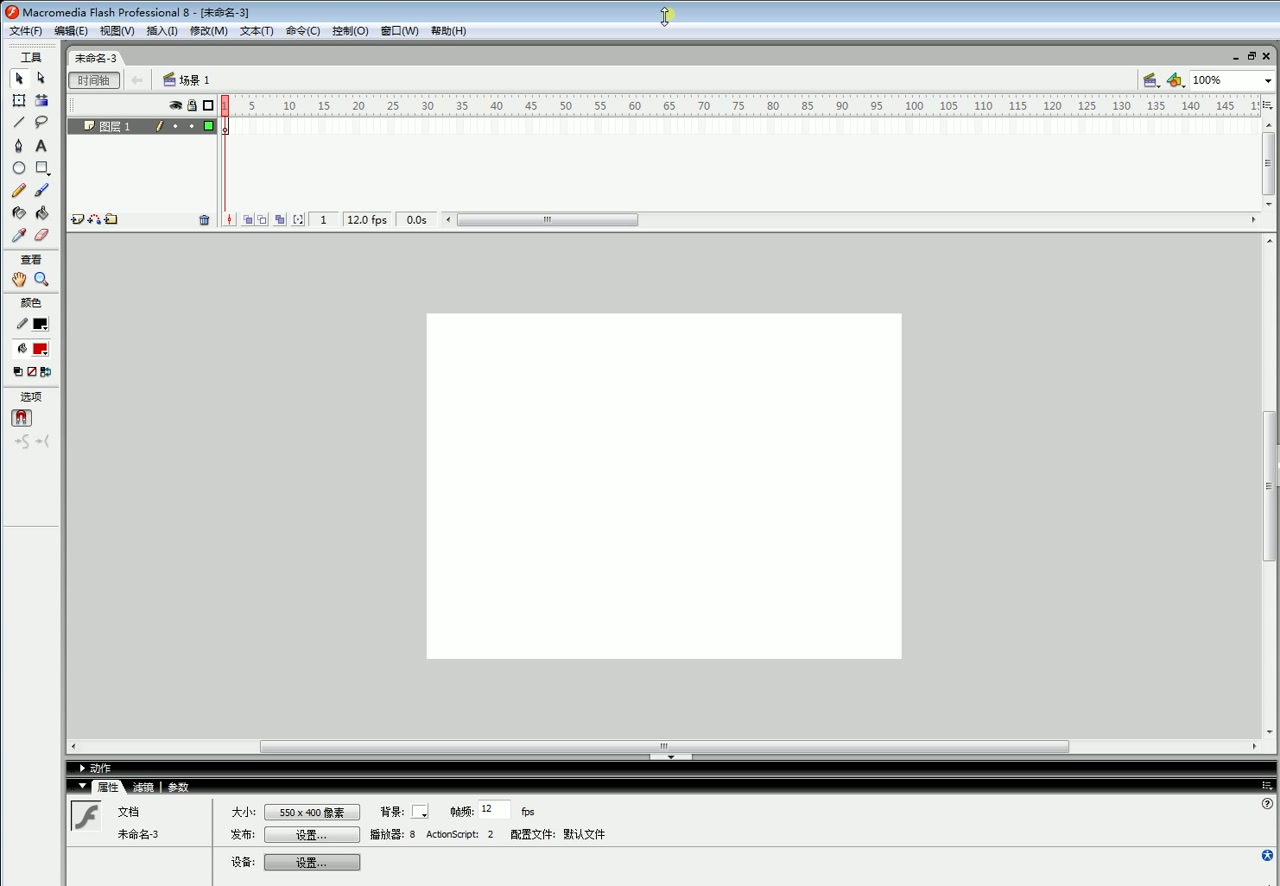Open the 插入(I) menu
The image size is (1280, 886).
[162, 31]
